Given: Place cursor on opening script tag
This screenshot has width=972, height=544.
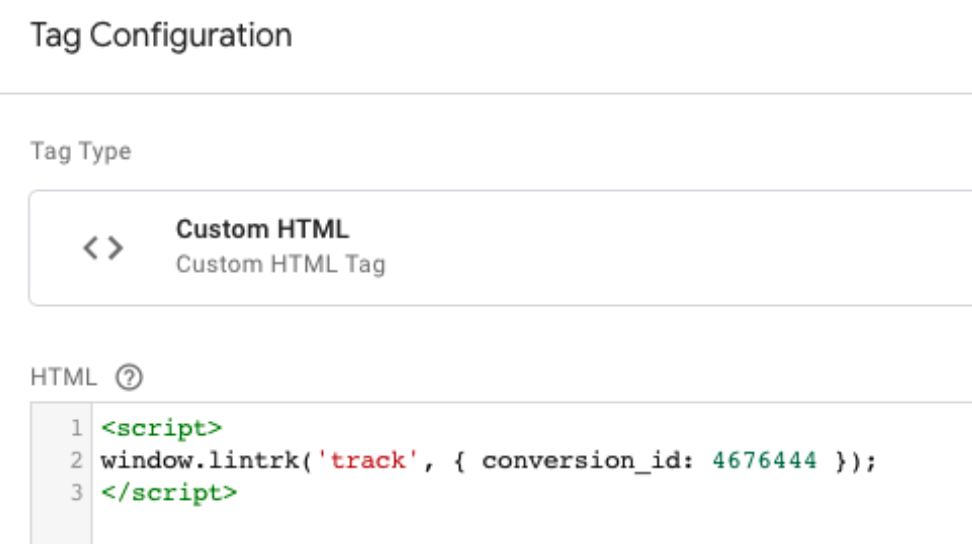Looking at the screenshot, I should click(161, 428).
